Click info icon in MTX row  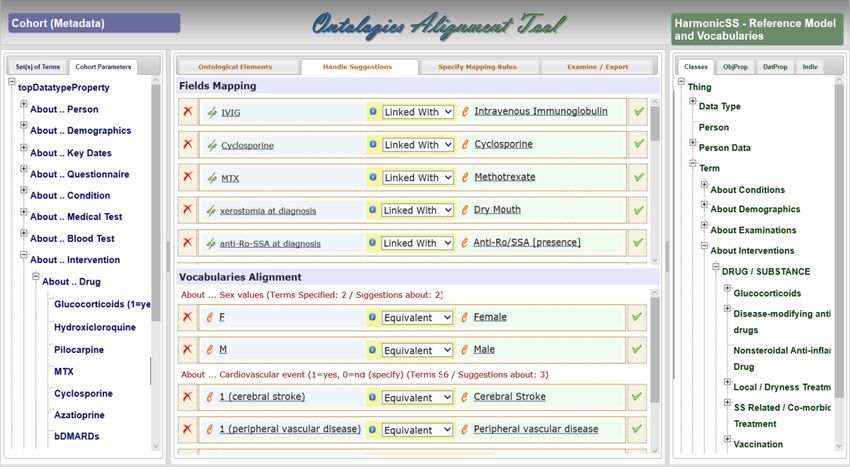coord(373,177)
